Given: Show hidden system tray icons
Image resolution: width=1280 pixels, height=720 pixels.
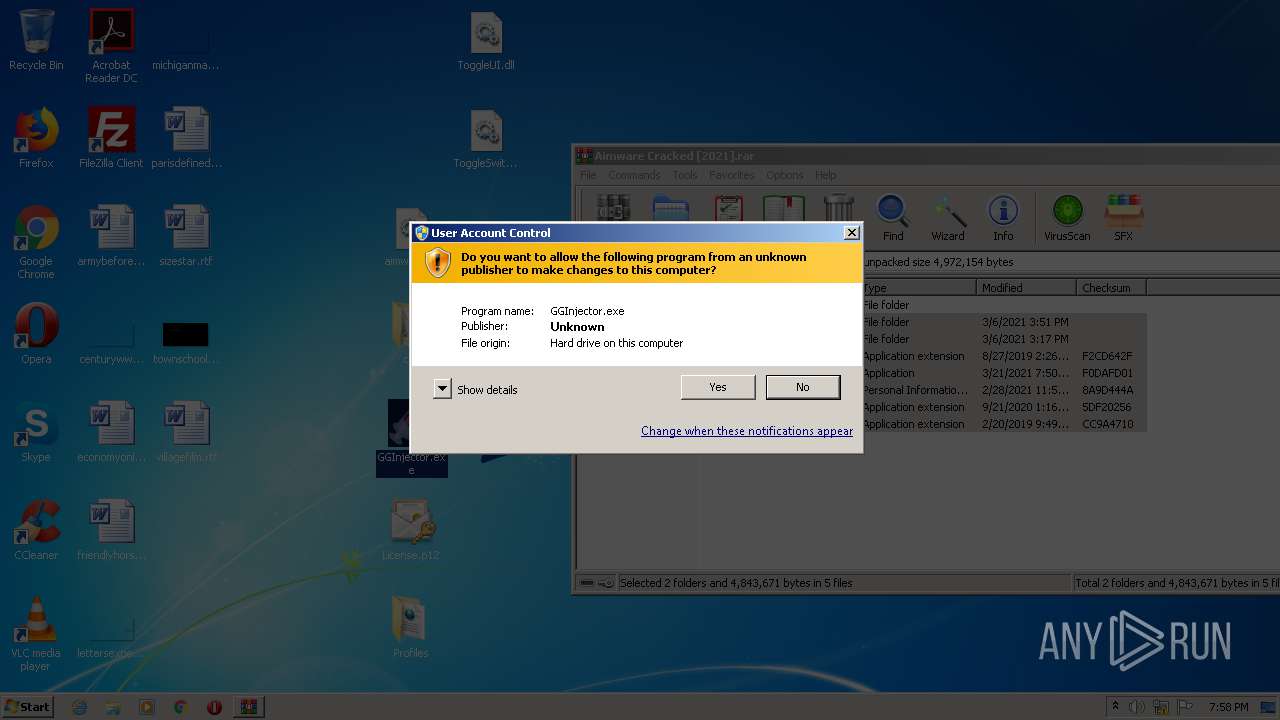Looking at the screenshot, I should click(x=1115, y=707).
